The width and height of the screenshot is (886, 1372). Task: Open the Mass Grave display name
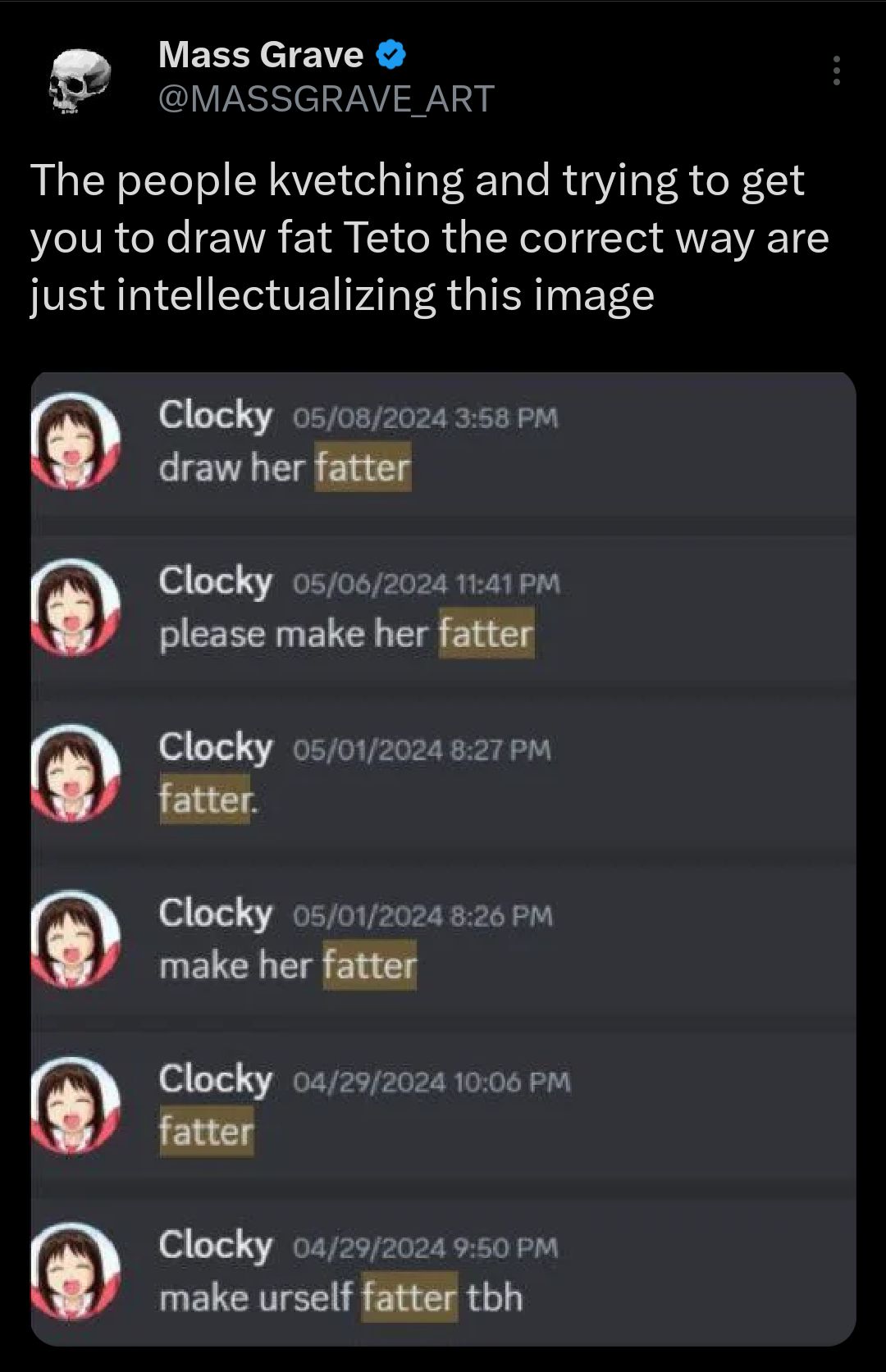(x=260, y=55)
